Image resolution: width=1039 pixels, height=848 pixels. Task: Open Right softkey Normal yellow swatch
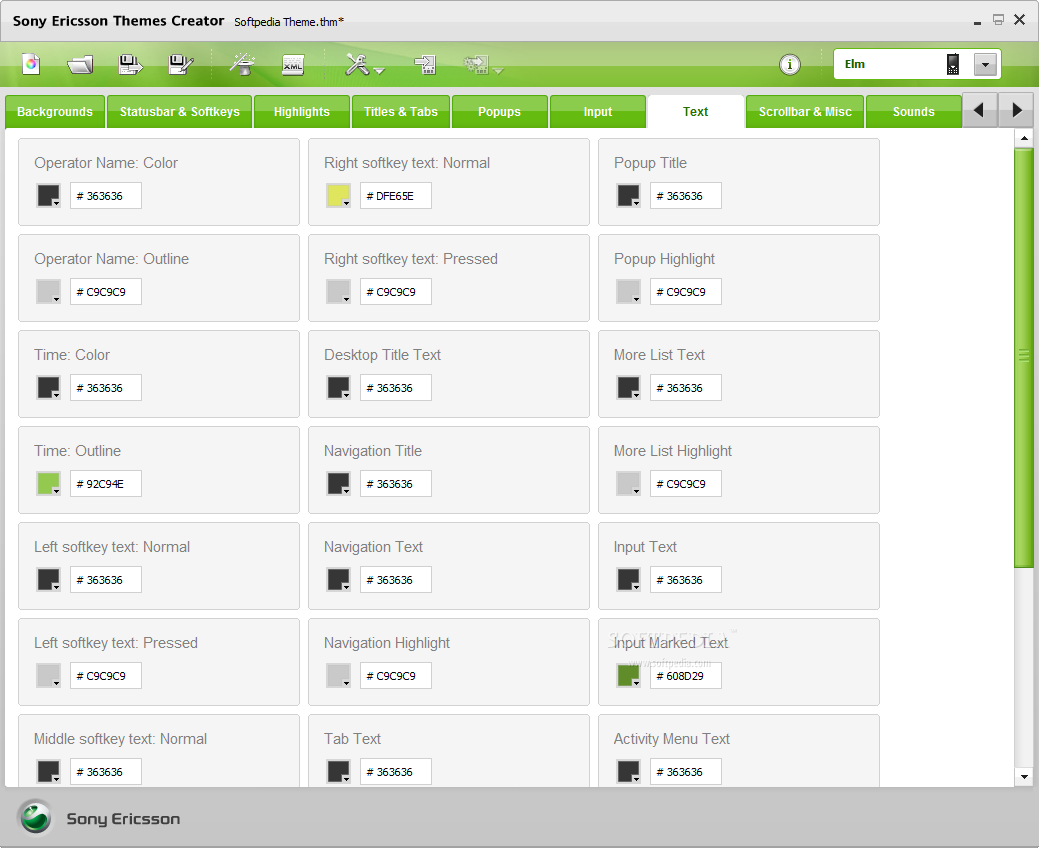pos(339,195)
